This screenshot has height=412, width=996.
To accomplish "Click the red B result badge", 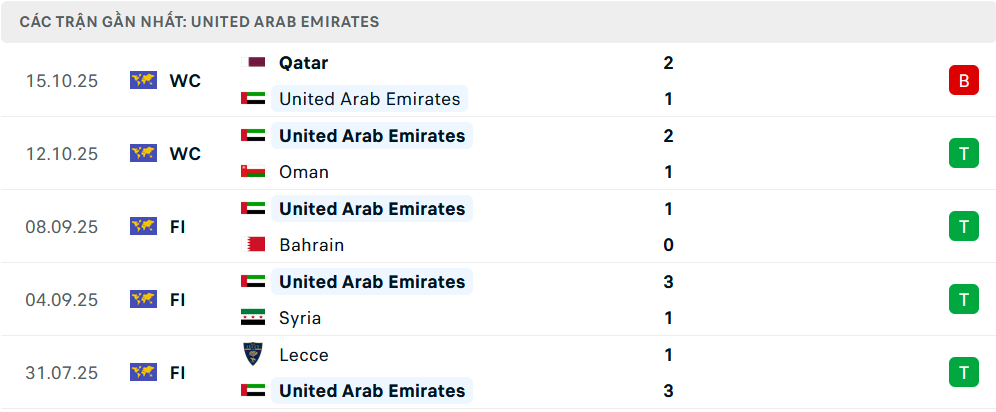I will coord(963,80).
